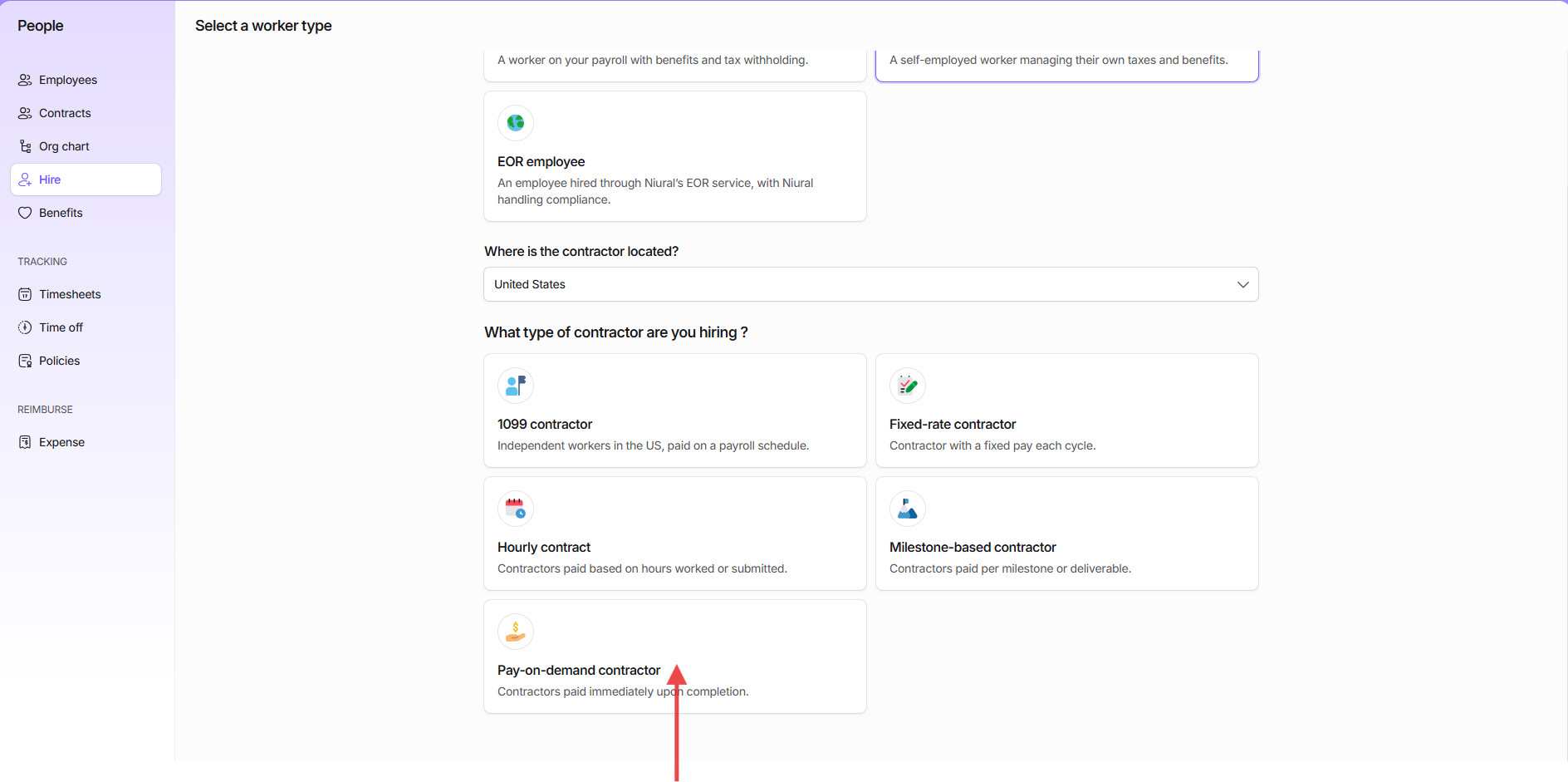The width and height of the screenshot is (1568, 782).
Task: Click the Org chart sidebar icon
Action: click(25, 146)
